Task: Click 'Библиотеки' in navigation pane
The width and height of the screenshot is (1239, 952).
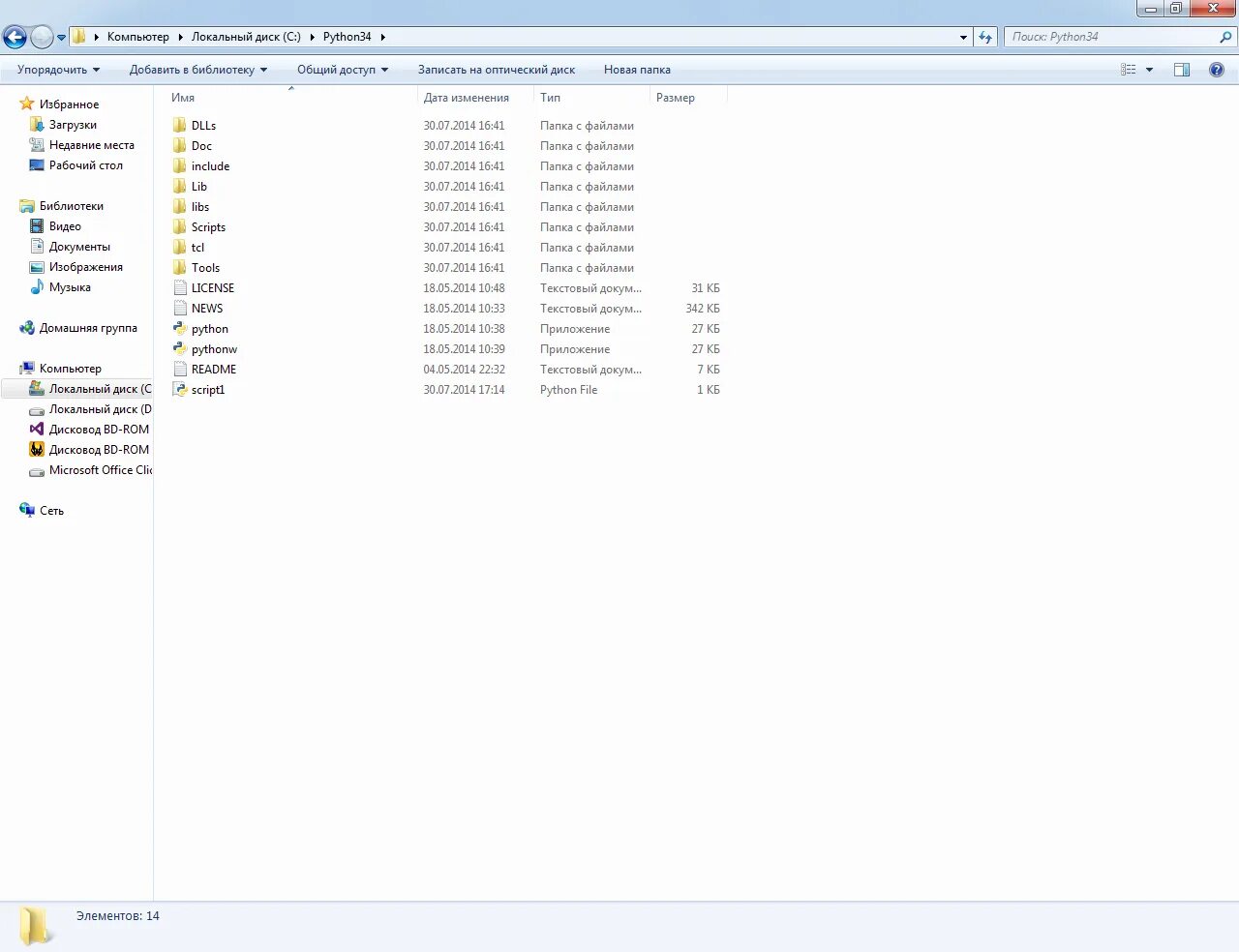Action: (71, 206)
